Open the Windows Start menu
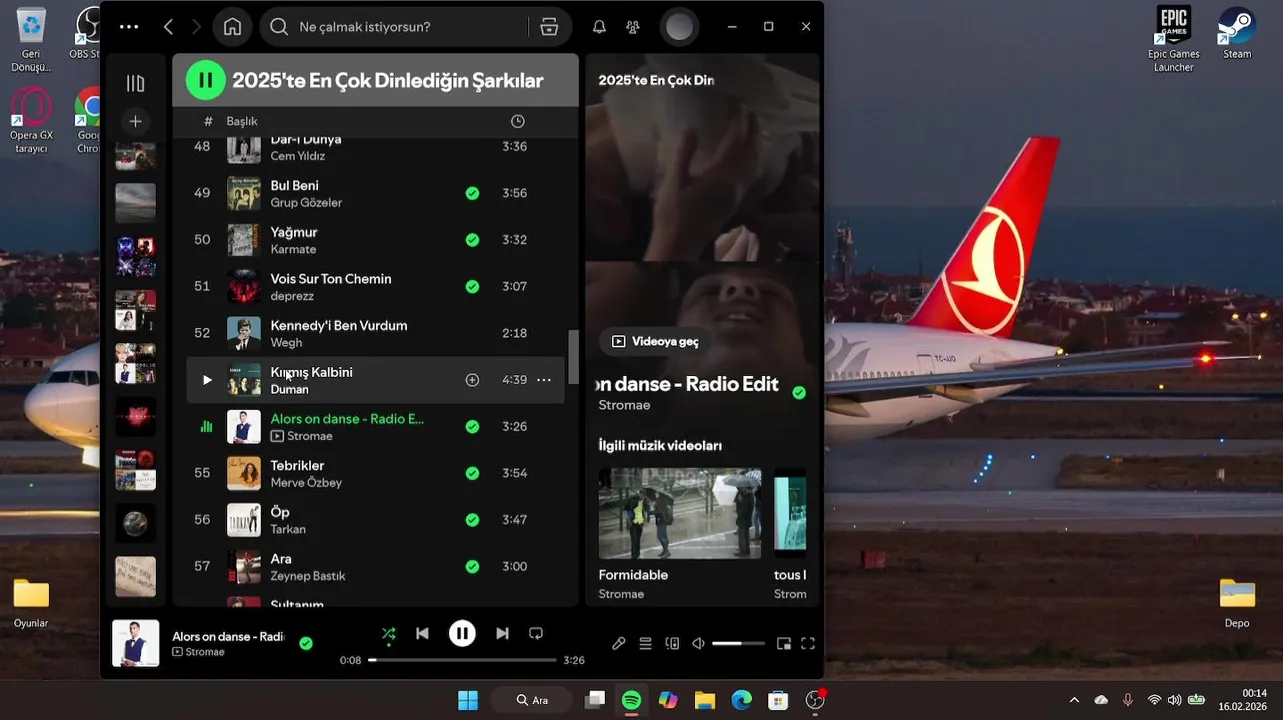1283x720 pixels. click(x=468, y=700)
